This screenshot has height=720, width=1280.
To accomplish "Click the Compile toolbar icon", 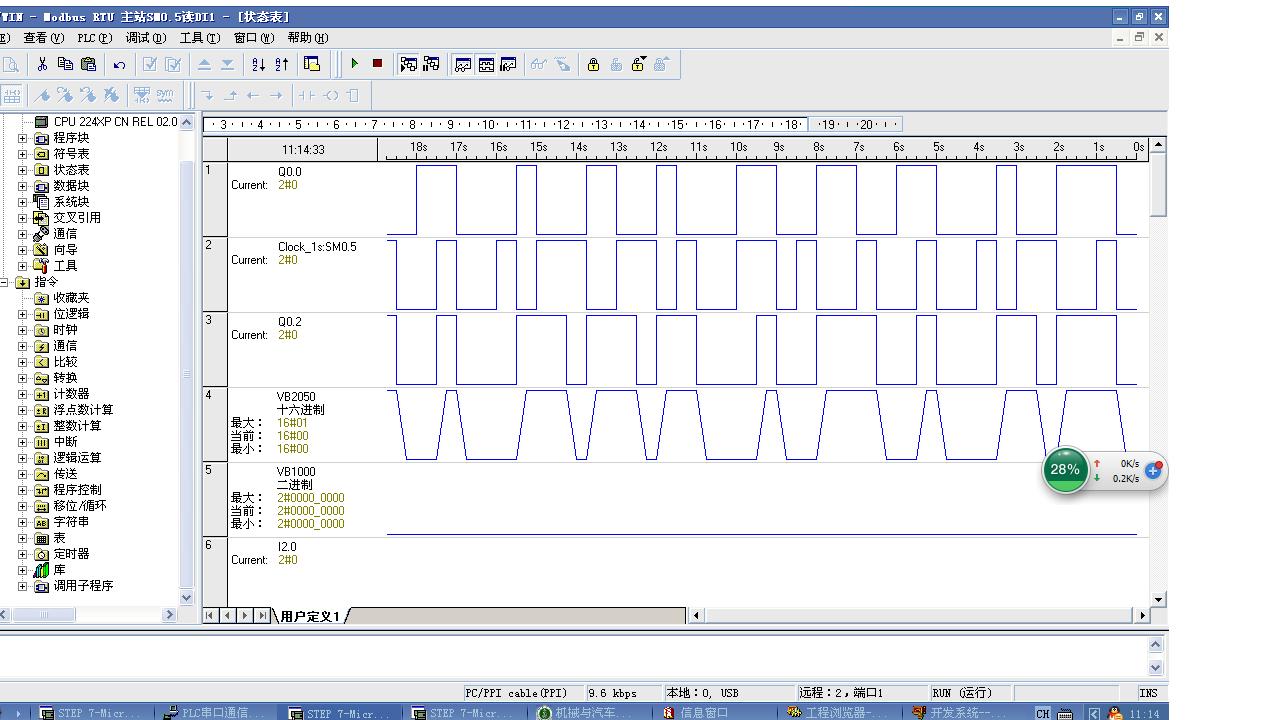I will click(150, 64).
